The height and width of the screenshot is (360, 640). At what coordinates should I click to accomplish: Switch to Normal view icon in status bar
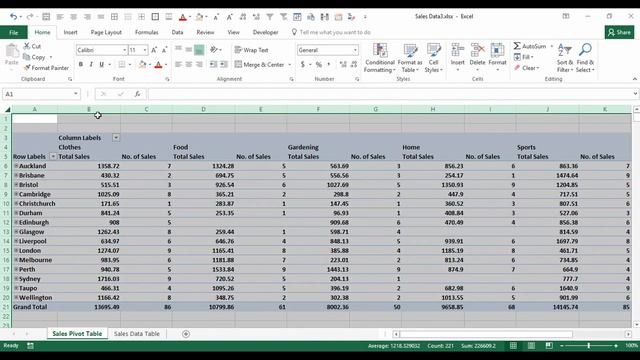(x=513, y=346)
